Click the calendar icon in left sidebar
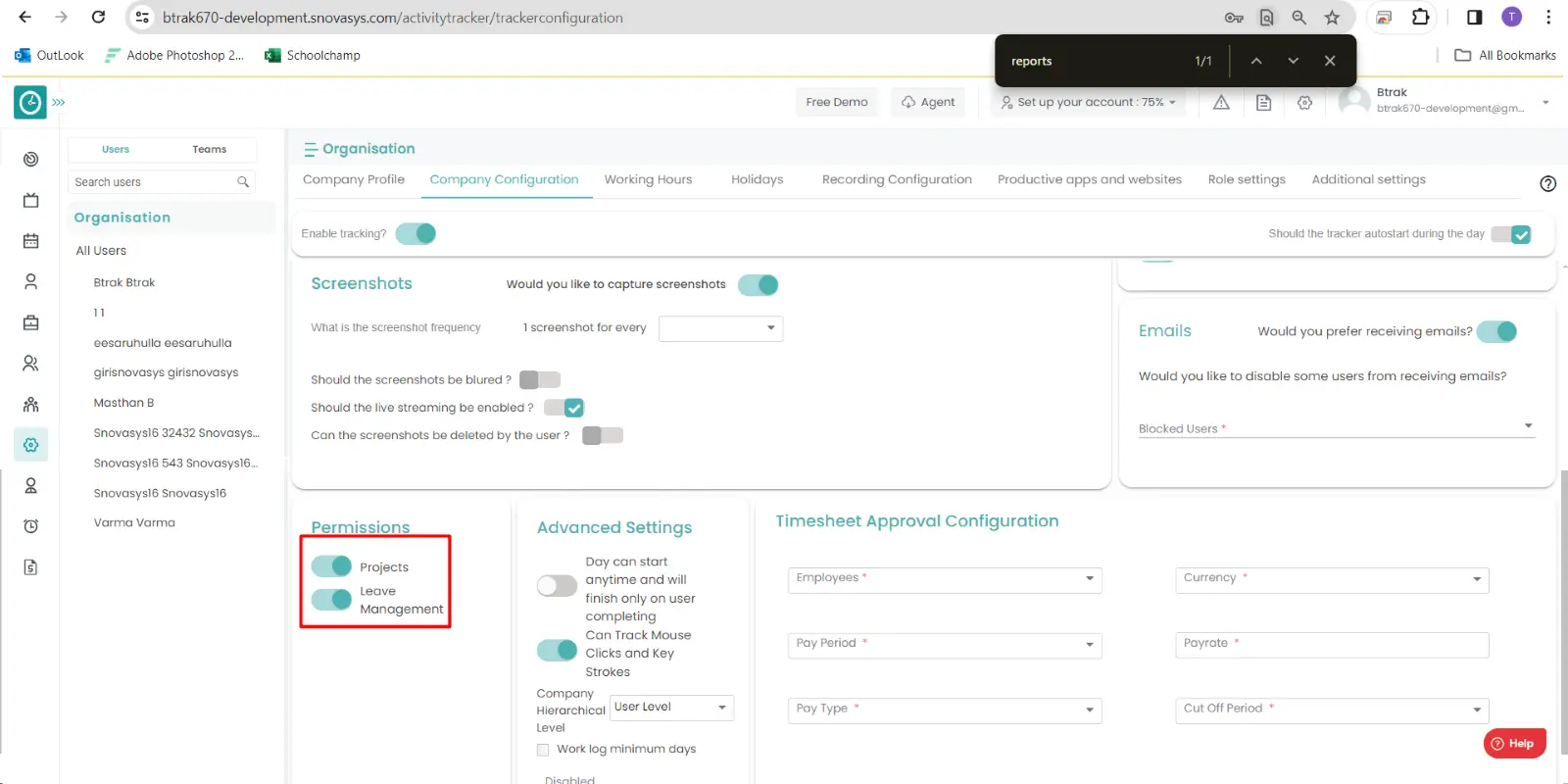The height and width of the screenshot is (784, 1568). 30,241
